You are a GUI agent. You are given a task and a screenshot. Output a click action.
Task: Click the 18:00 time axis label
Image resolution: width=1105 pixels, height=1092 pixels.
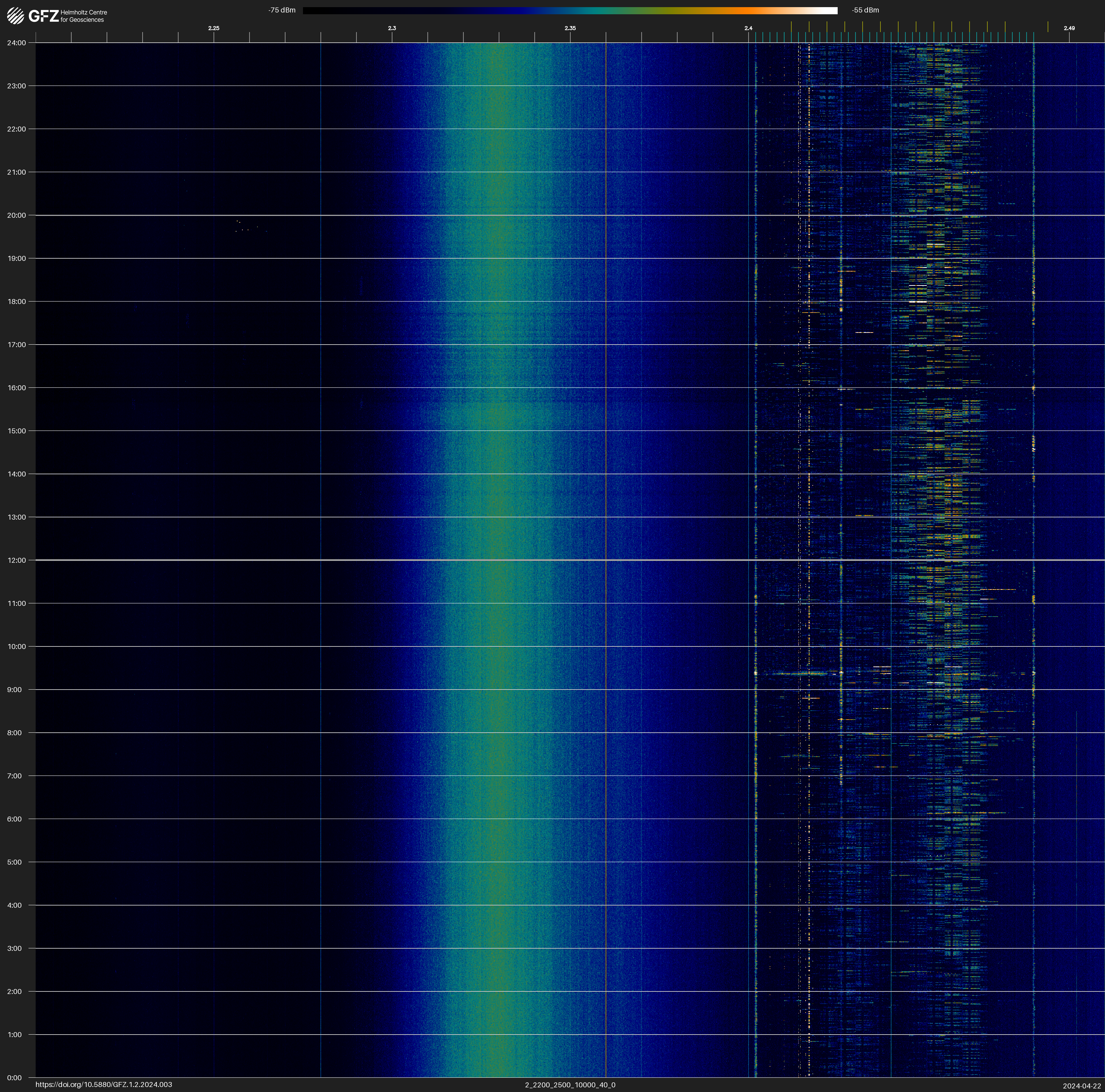pos(17,302)
